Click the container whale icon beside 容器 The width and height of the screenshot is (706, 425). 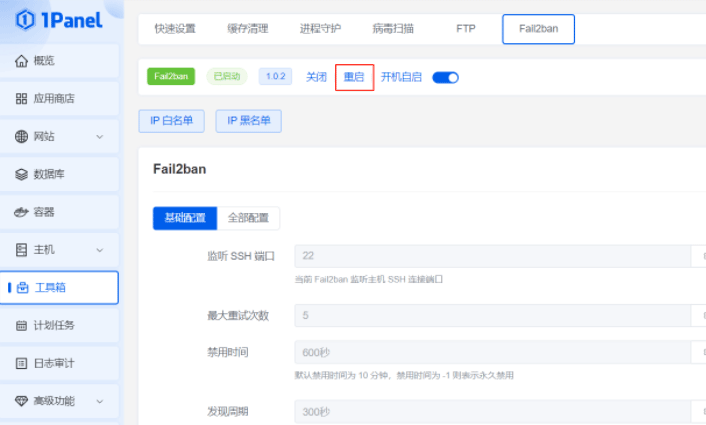pyautogui.click(x=21, y=212)
